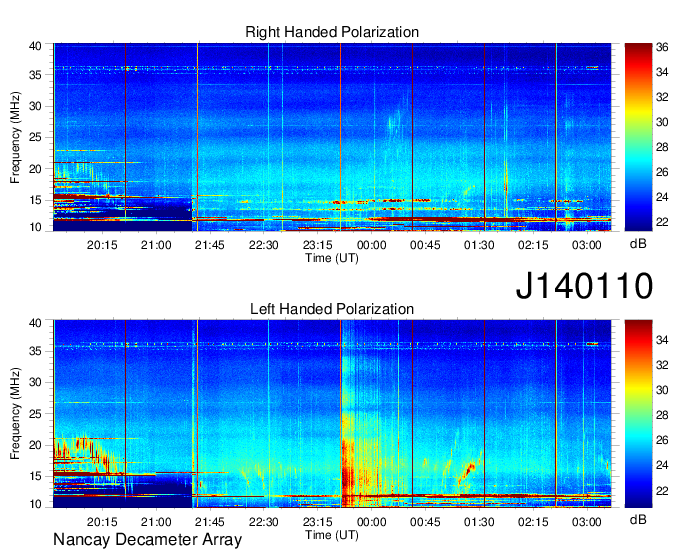This screenshot has height=552, width=680.
Task: Click the 30 value on Right Handed color bar
Action: click(x=662, y=122)
